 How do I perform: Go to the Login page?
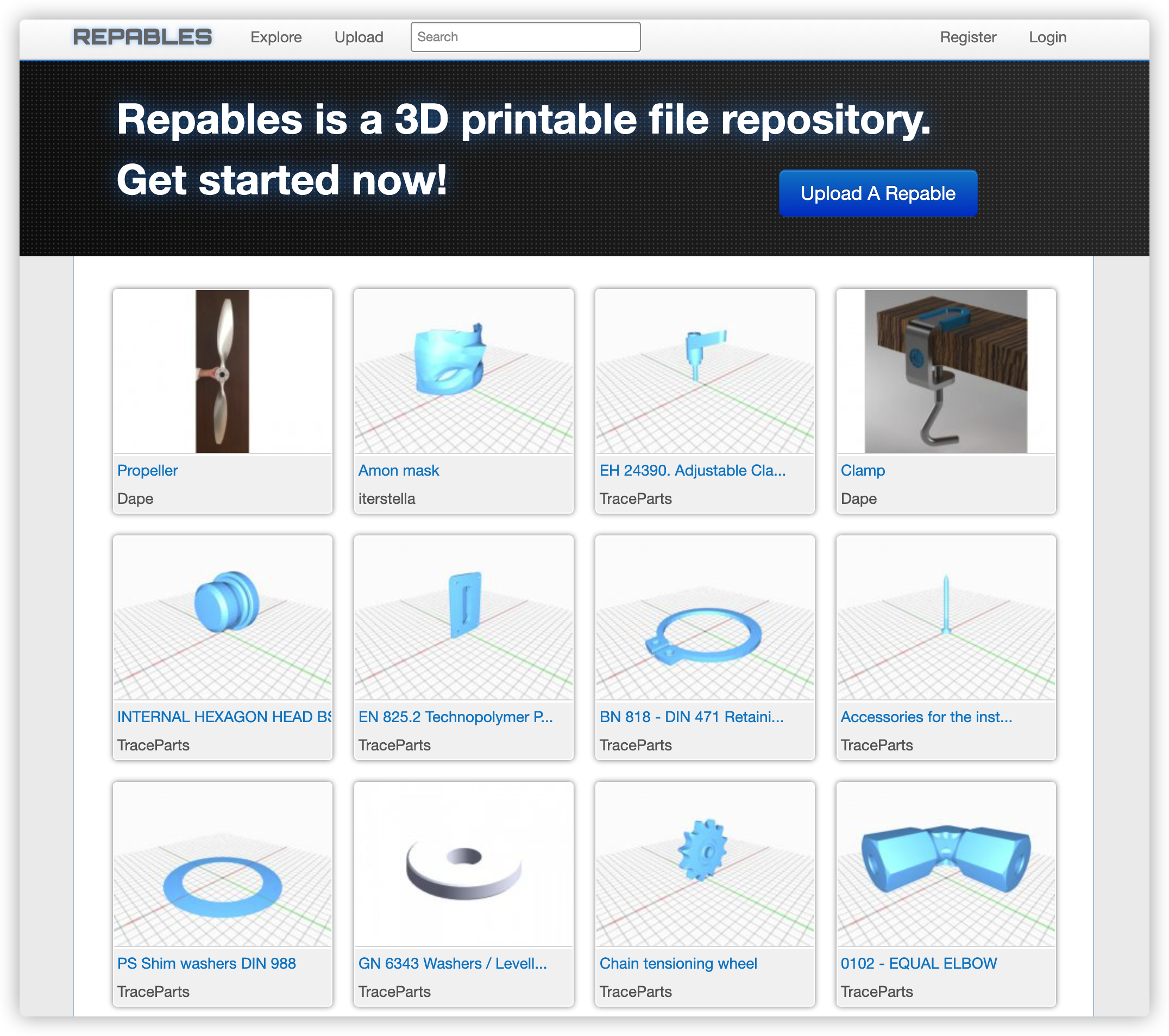click(1048, 36)
